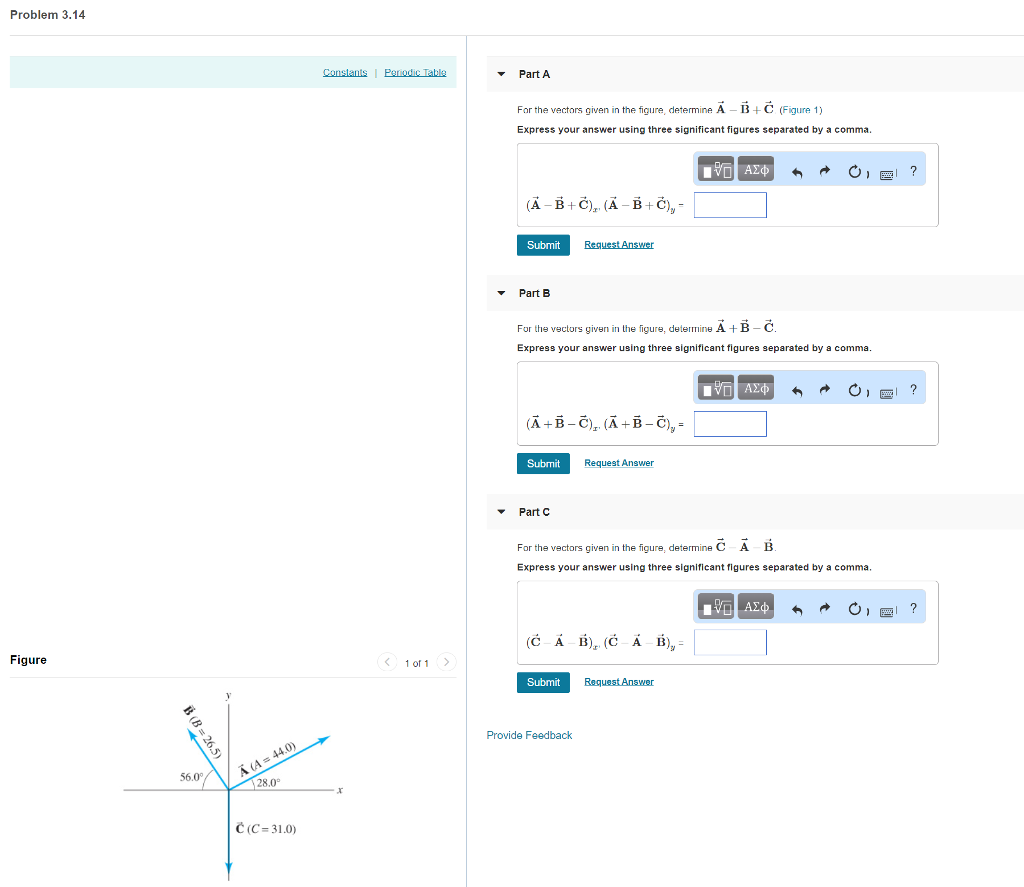Request the answer for Part B

point(618,463)
